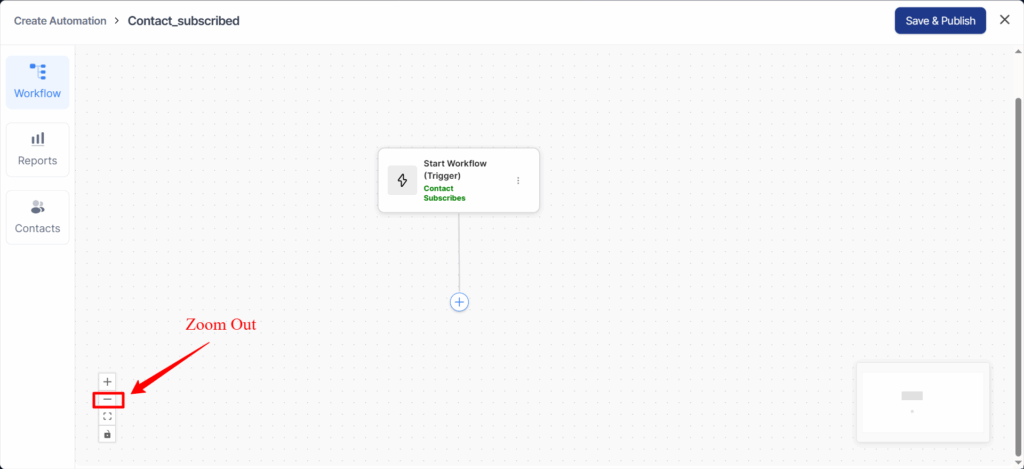
Task: Click the minimap preview panel
Action: (922, 402)
